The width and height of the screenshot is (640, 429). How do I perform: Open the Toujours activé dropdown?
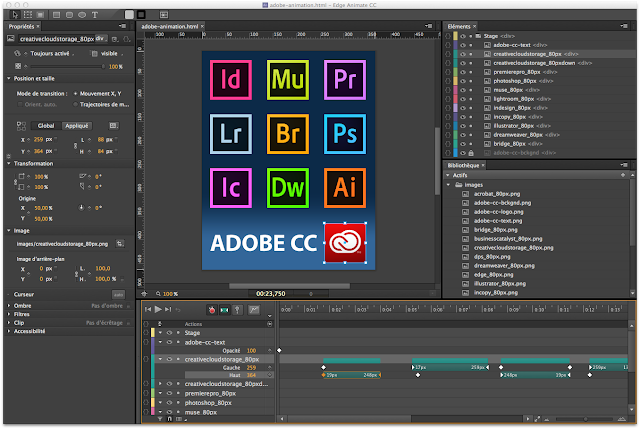pos(50,53)
